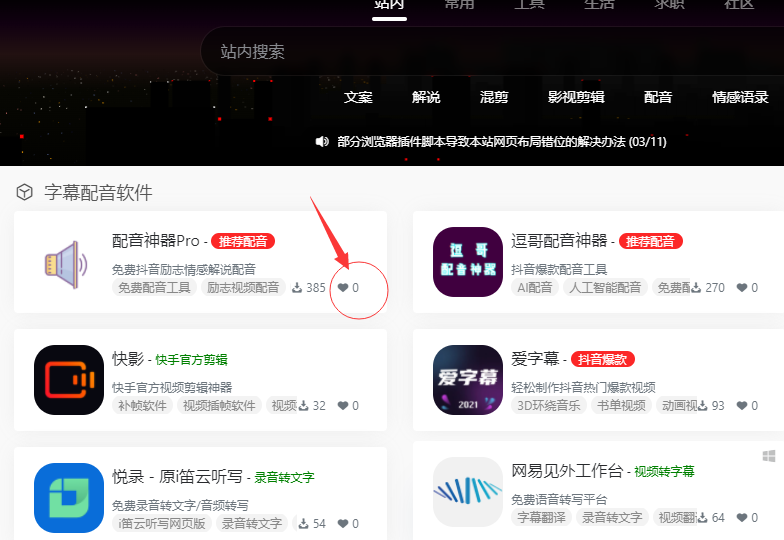Screen dimensions: 784x540
Task: Click the 推荐配音 badge on 逗哥配音神器
Action: tap(650, 242)
